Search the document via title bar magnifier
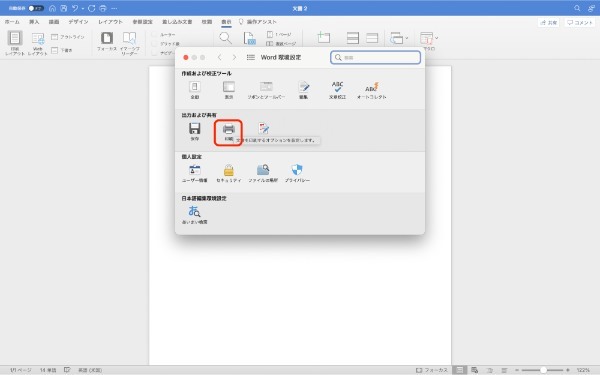The height and width of the screenshot is (375, 600). pyautogui.click(x=577, y=8)
